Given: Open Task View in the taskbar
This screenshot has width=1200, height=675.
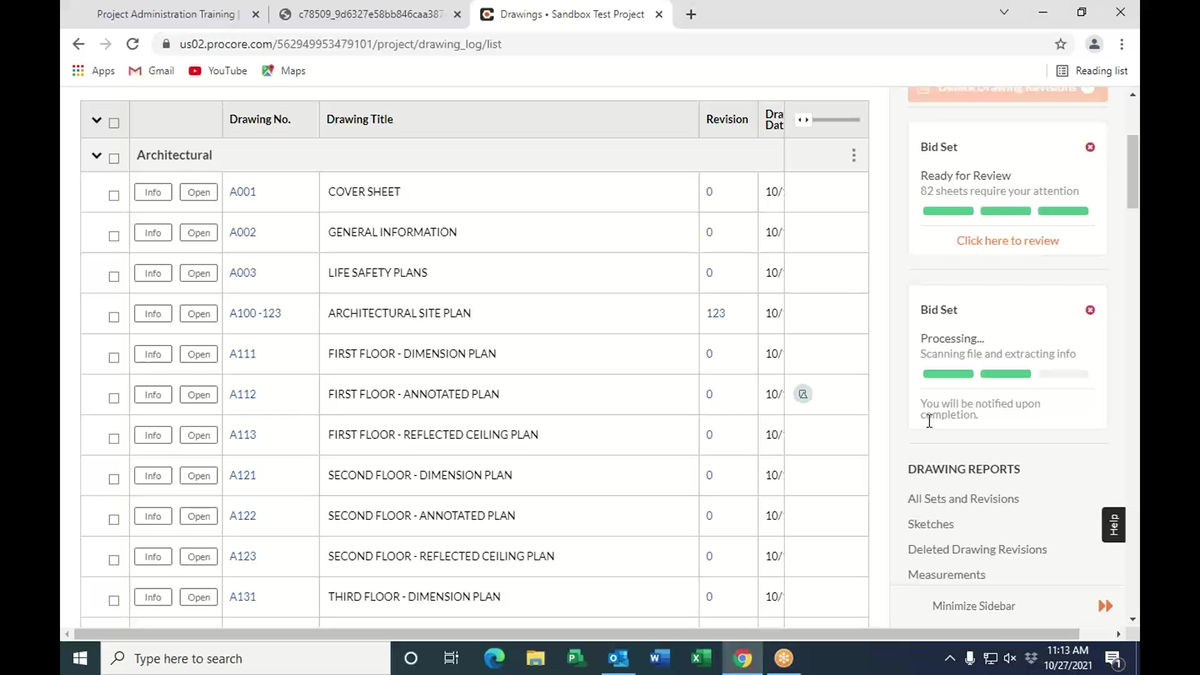Looking at the screenshot, I should tap(451, 658).
